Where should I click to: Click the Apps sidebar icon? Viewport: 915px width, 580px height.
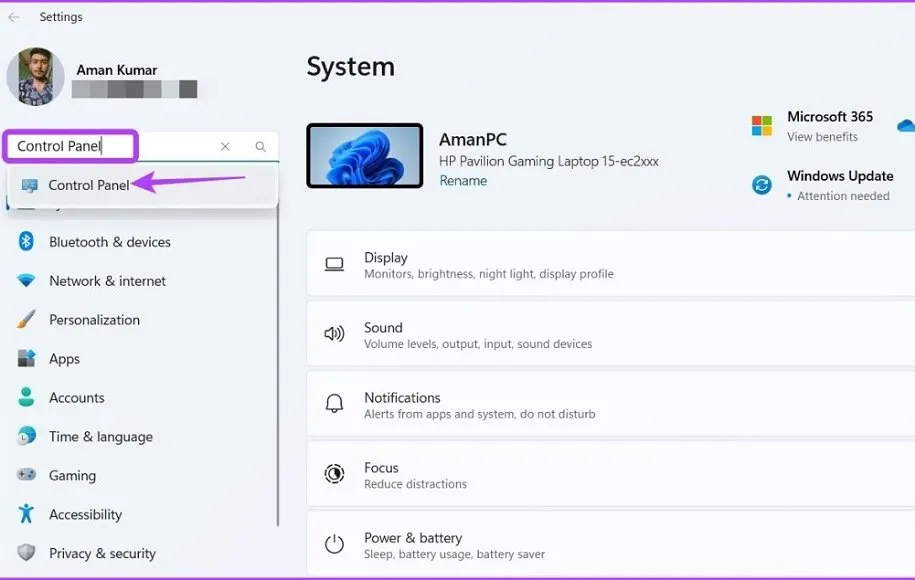27,359
